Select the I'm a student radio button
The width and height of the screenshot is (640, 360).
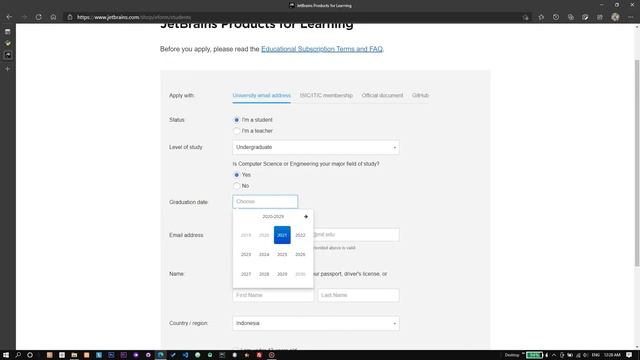236,120
